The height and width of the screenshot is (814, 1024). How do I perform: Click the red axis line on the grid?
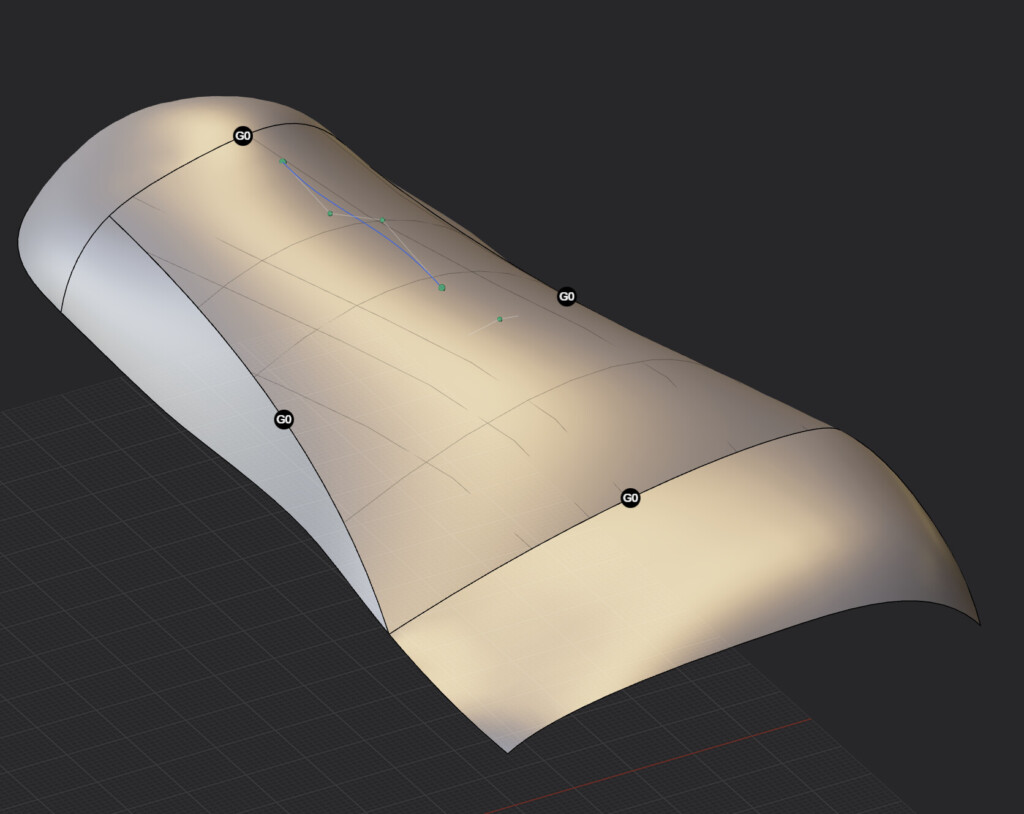tap(653, 770)
